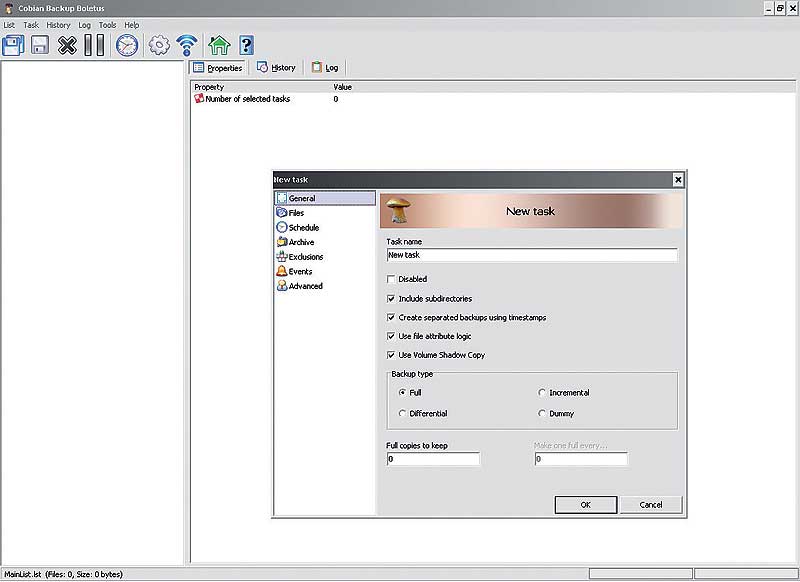This screenshot has height=582, width=800.
Task: Click the Task name input field
Action: [x=532, y=255]
